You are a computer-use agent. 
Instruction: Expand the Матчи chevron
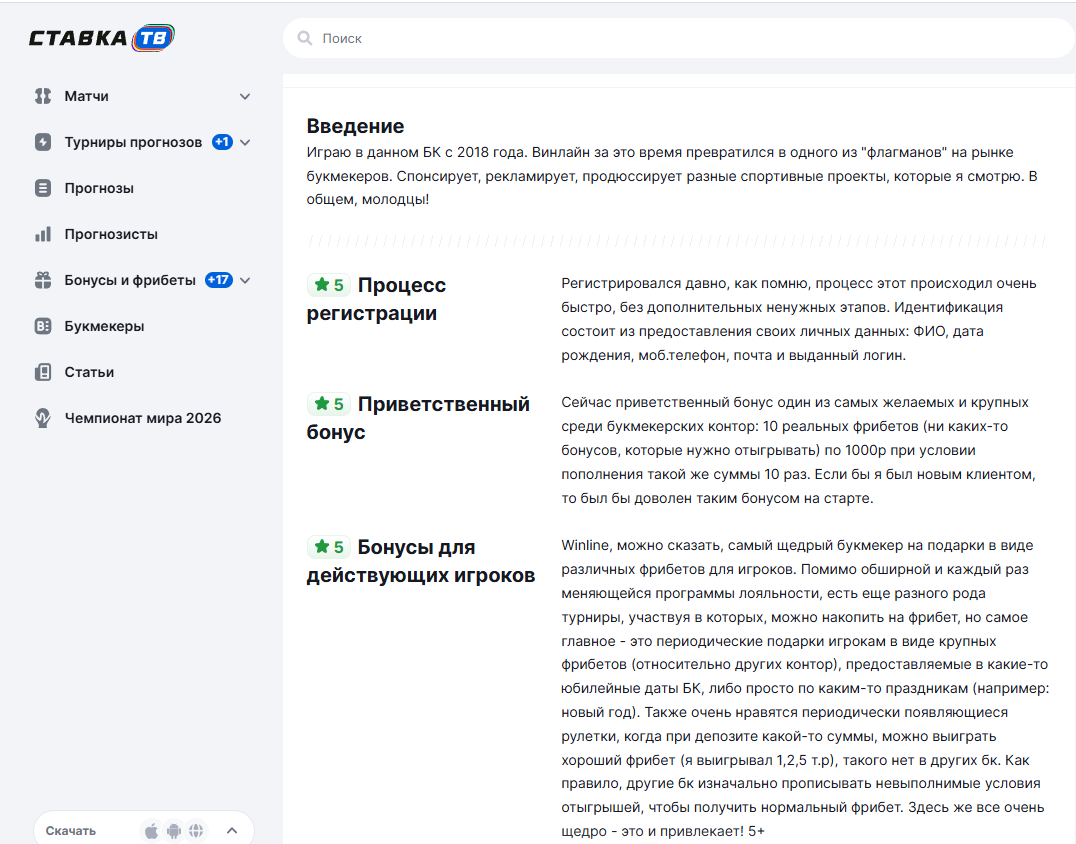tap(245, 97)
